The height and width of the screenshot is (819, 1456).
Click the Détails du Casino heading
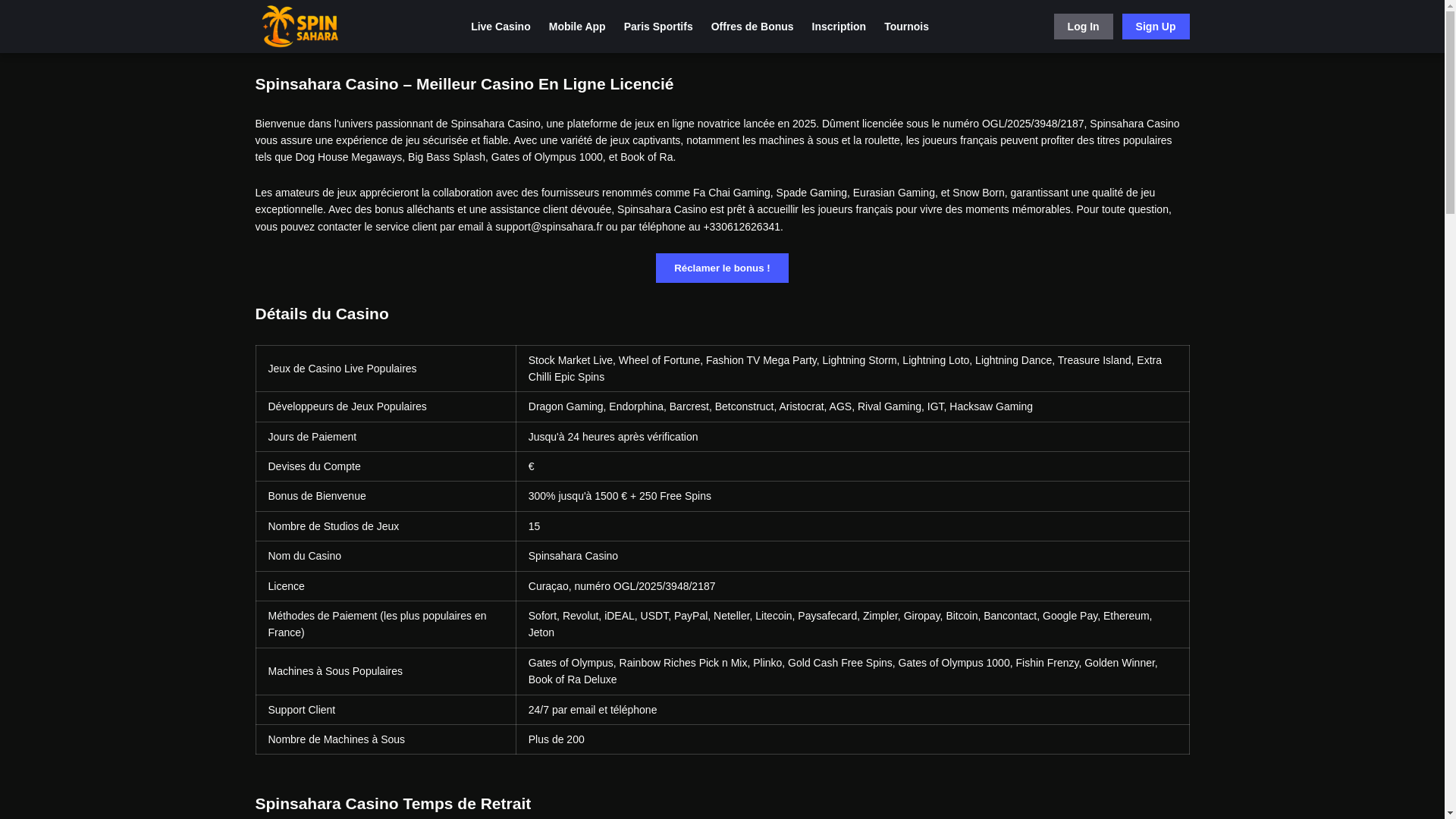[x=322, y=314]
